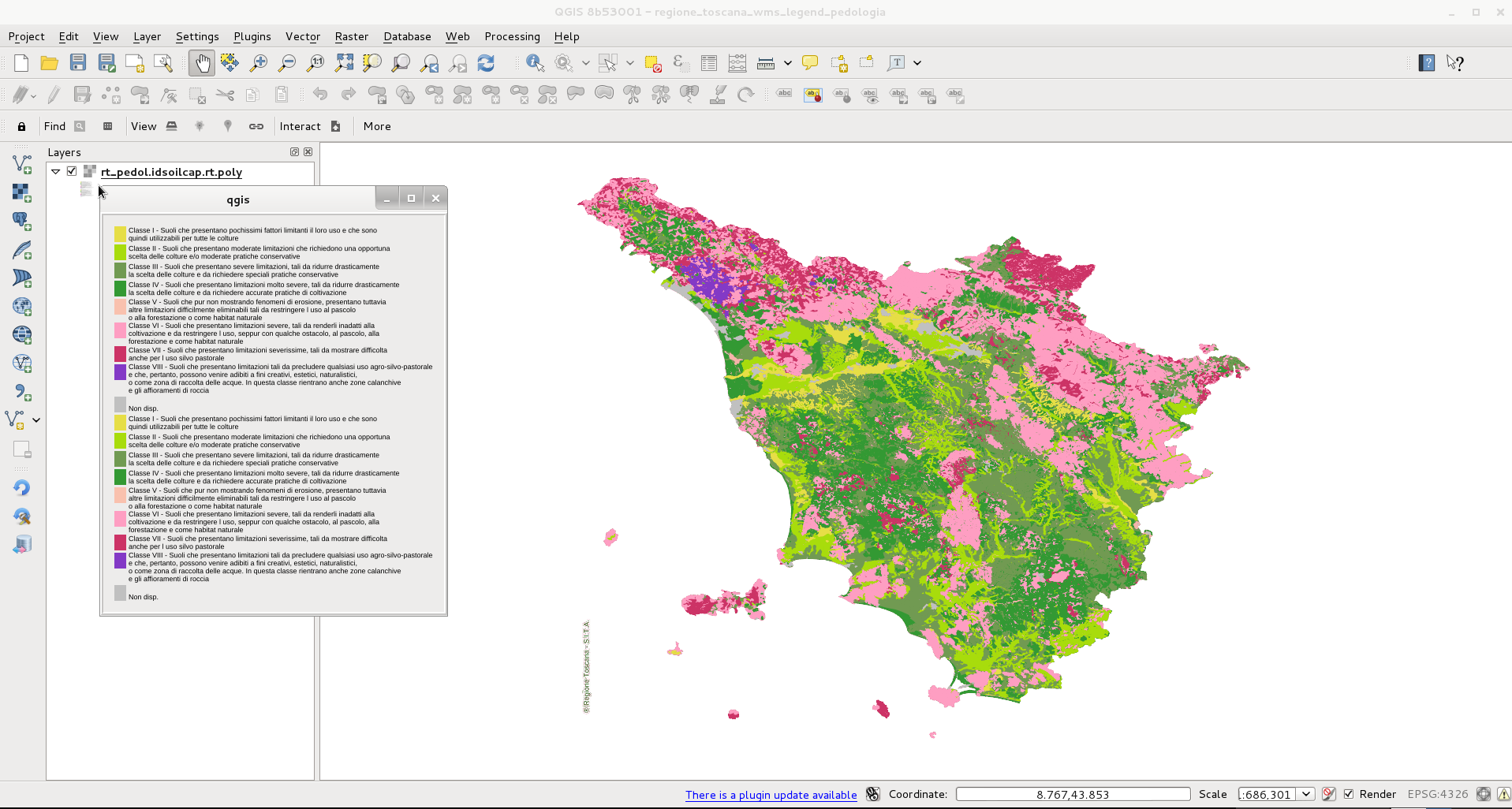This screenshot has height=809, width=1512.
Task: Click the Identify Features tool
Action: tap(535, 63)
